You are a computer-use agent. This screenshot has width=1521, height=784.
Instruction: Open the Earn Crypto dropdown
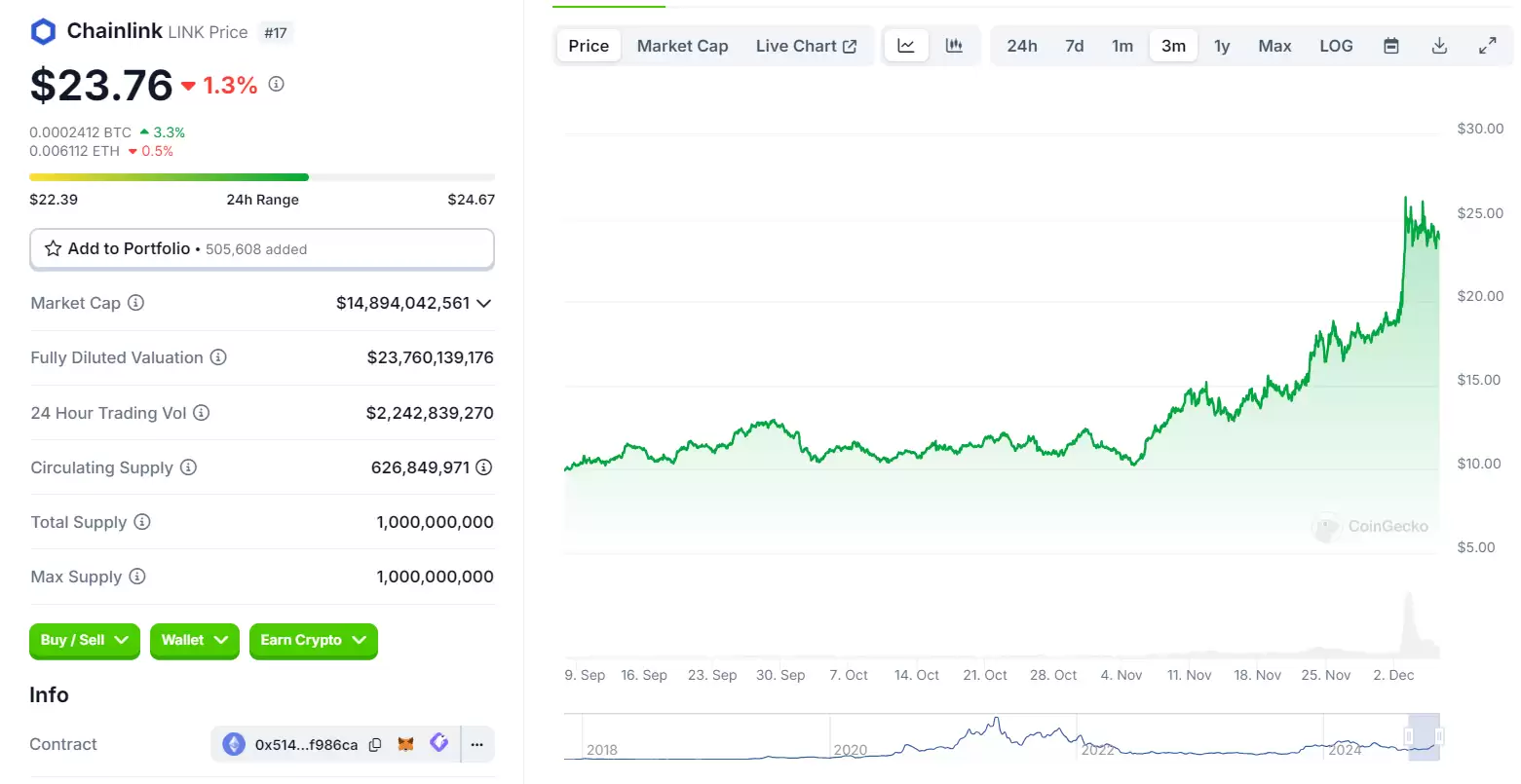(313, 641)
